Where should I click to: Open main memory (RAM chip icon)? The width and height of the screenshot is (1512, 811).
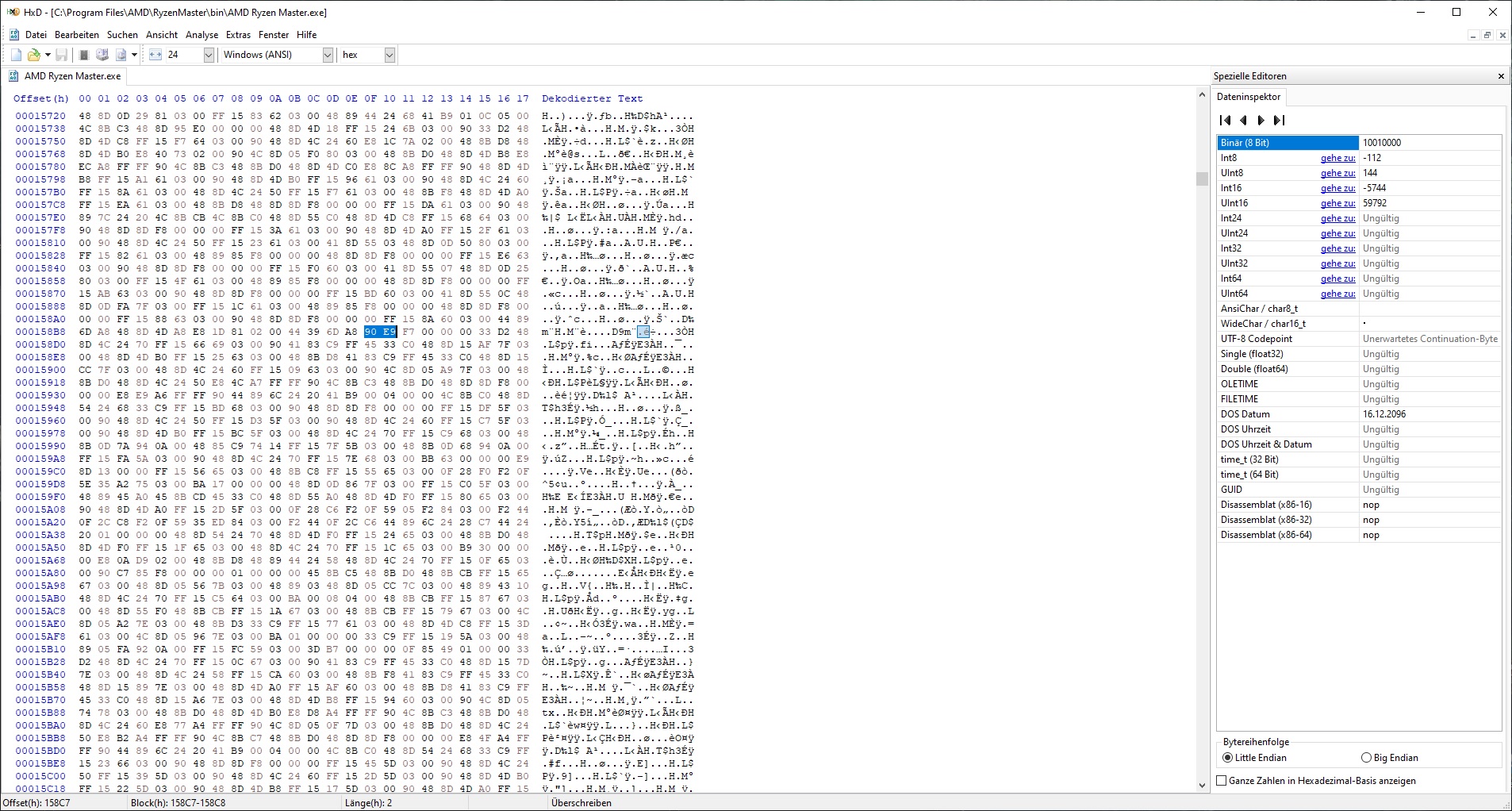click(84, 55)
